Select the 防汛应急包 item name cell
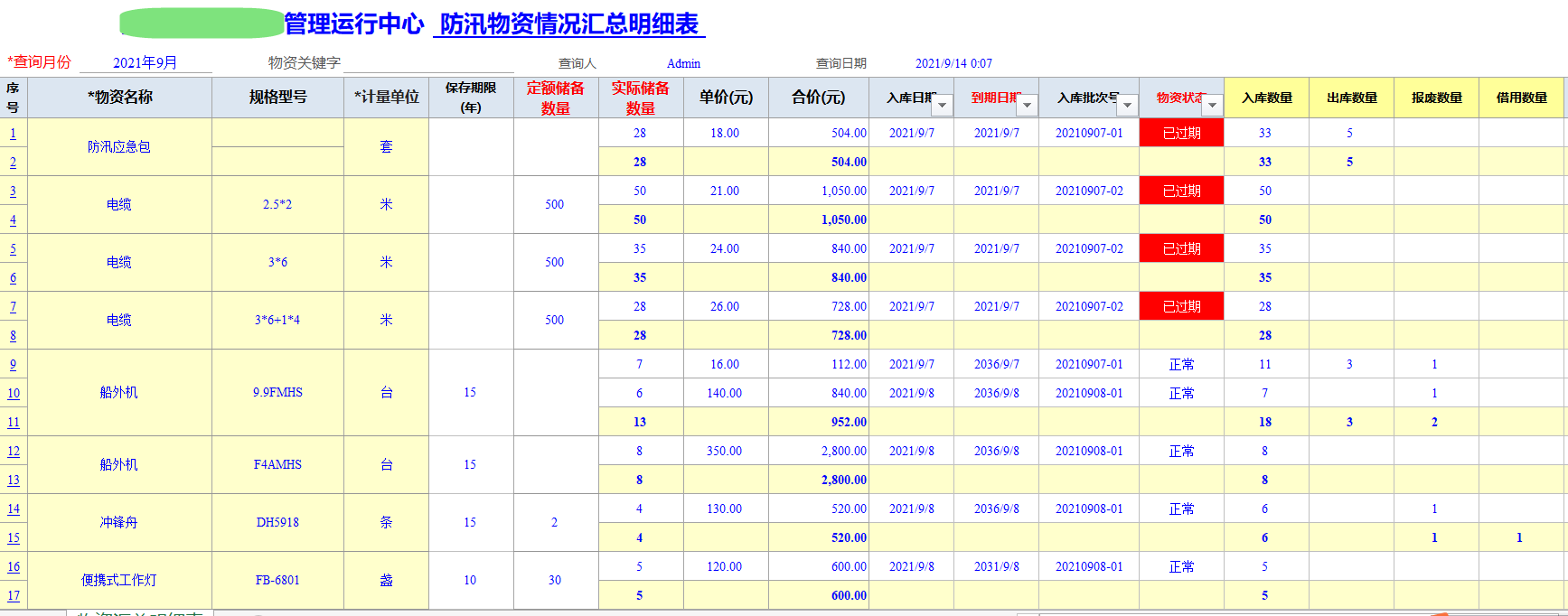Image resolution: width=1568 pixels, height=616 pixels. [119, 147]
